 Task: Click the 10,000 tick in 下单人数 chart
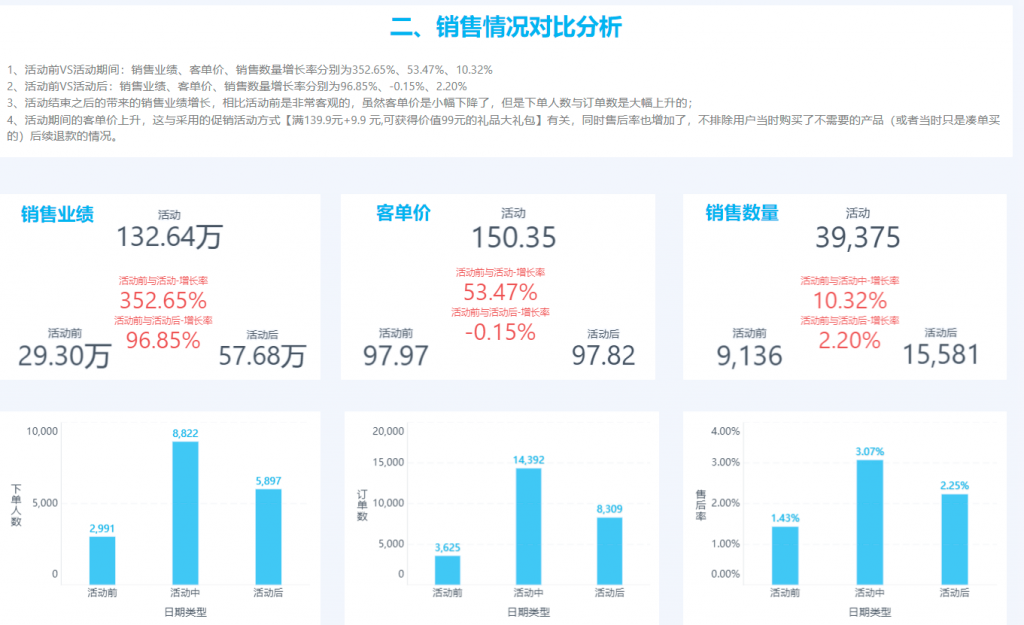point(42,431)
